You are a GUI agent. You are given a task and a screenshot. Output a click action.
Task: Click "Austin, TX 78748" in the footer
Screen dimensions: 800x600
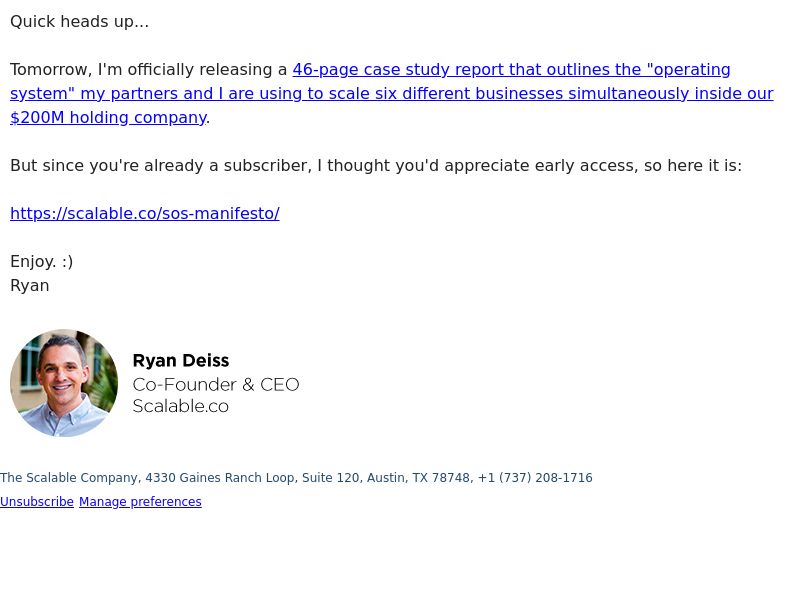[418, 478]
